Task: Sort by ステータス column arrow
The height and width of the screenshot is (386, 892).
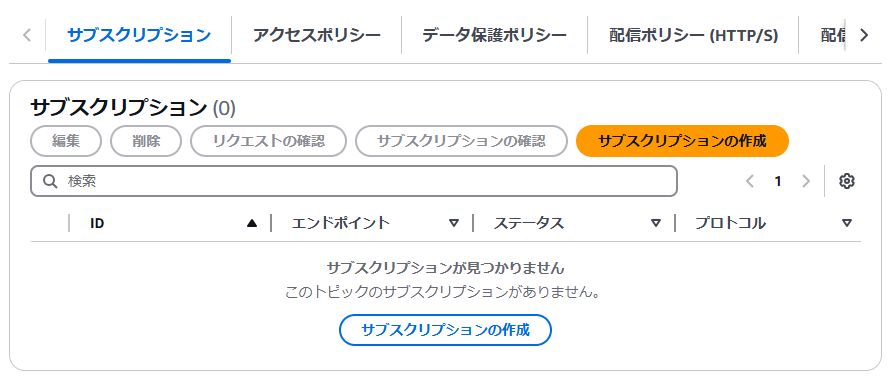Action: (656, 223)
